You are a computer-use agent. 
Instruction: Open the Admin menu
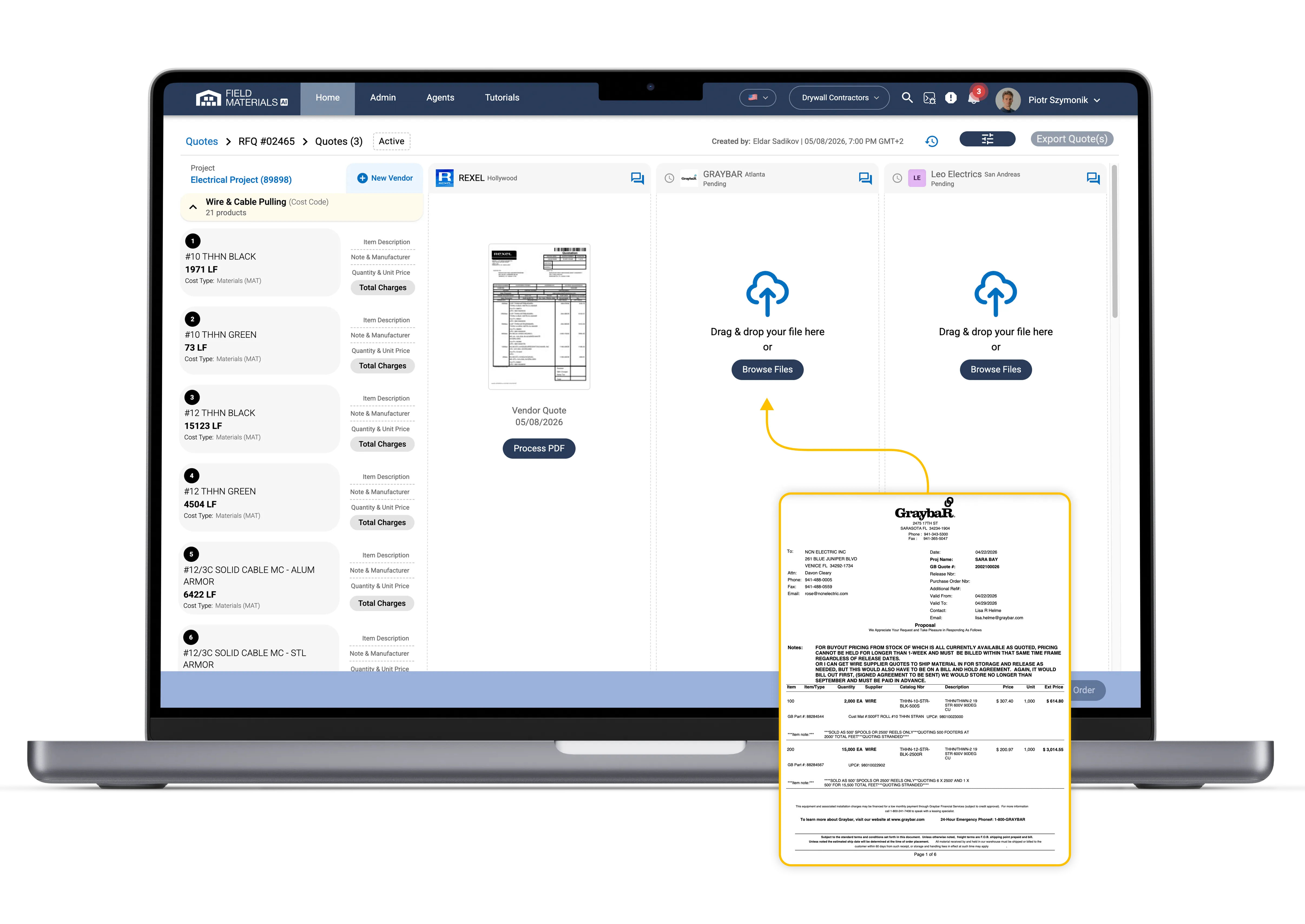383,98
